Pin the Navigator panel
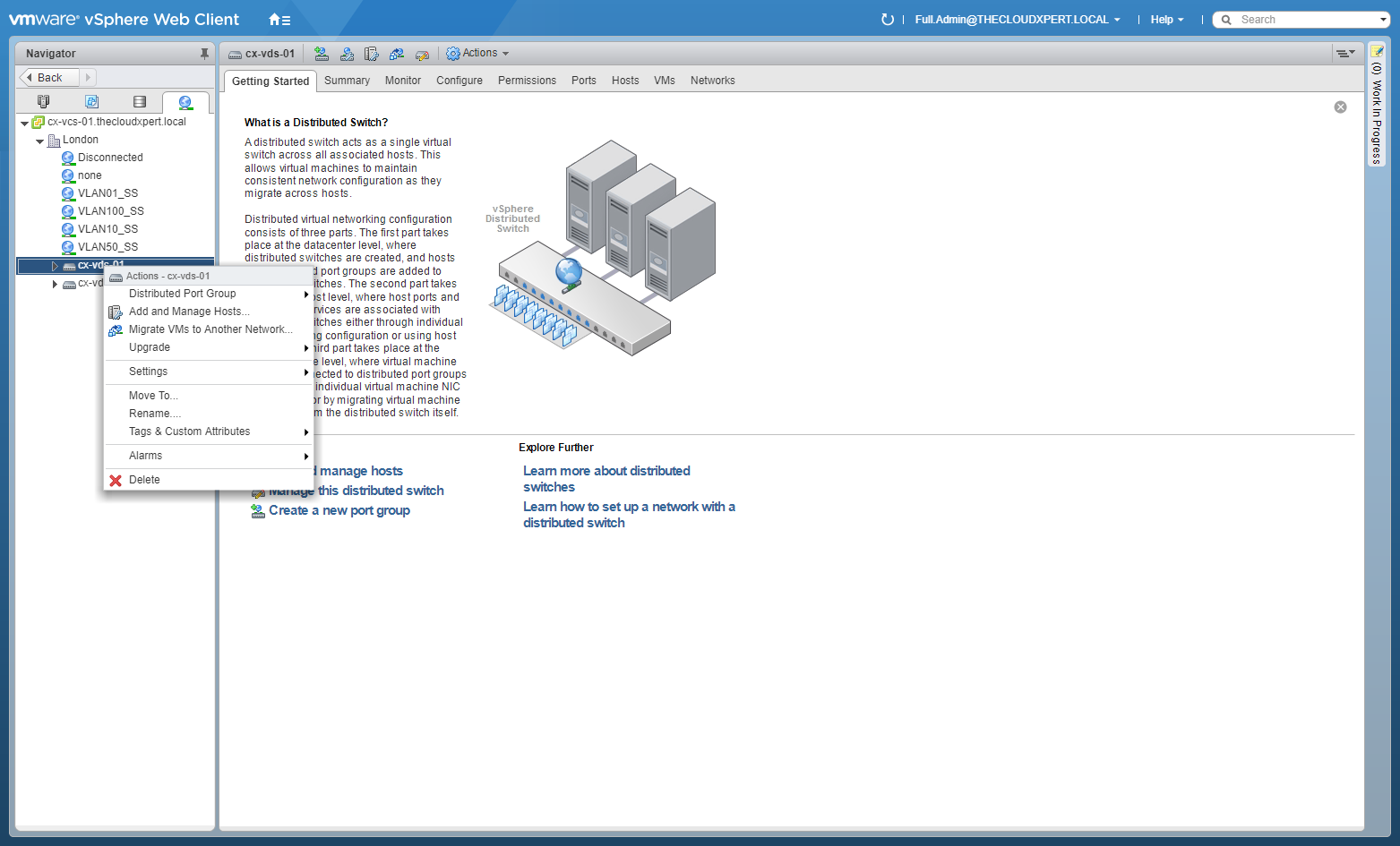This screenshot has width=1400, height=846. pos(204,54)
